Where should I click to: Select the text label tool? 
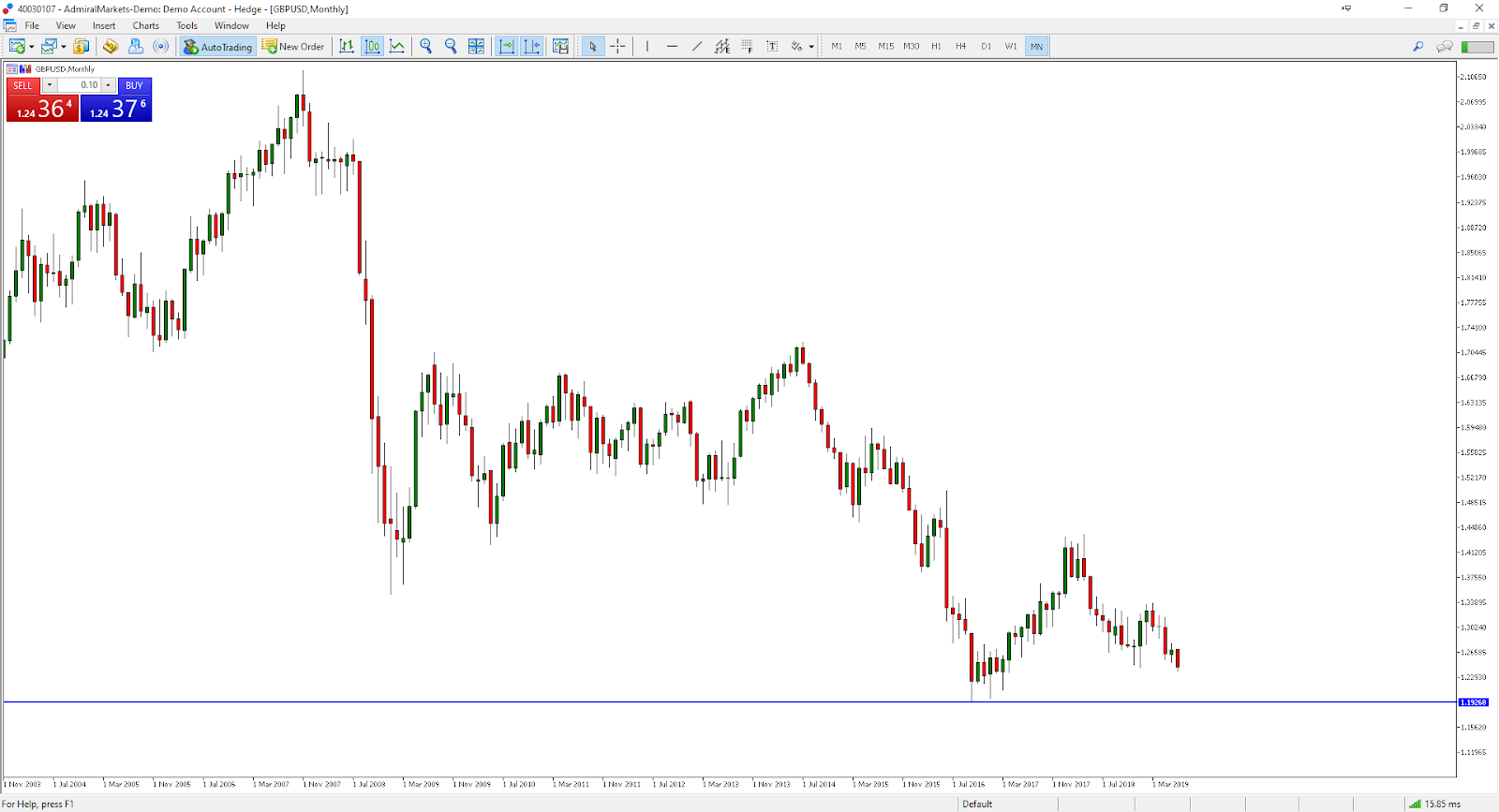pyautogui.click(x=772, y=46)
